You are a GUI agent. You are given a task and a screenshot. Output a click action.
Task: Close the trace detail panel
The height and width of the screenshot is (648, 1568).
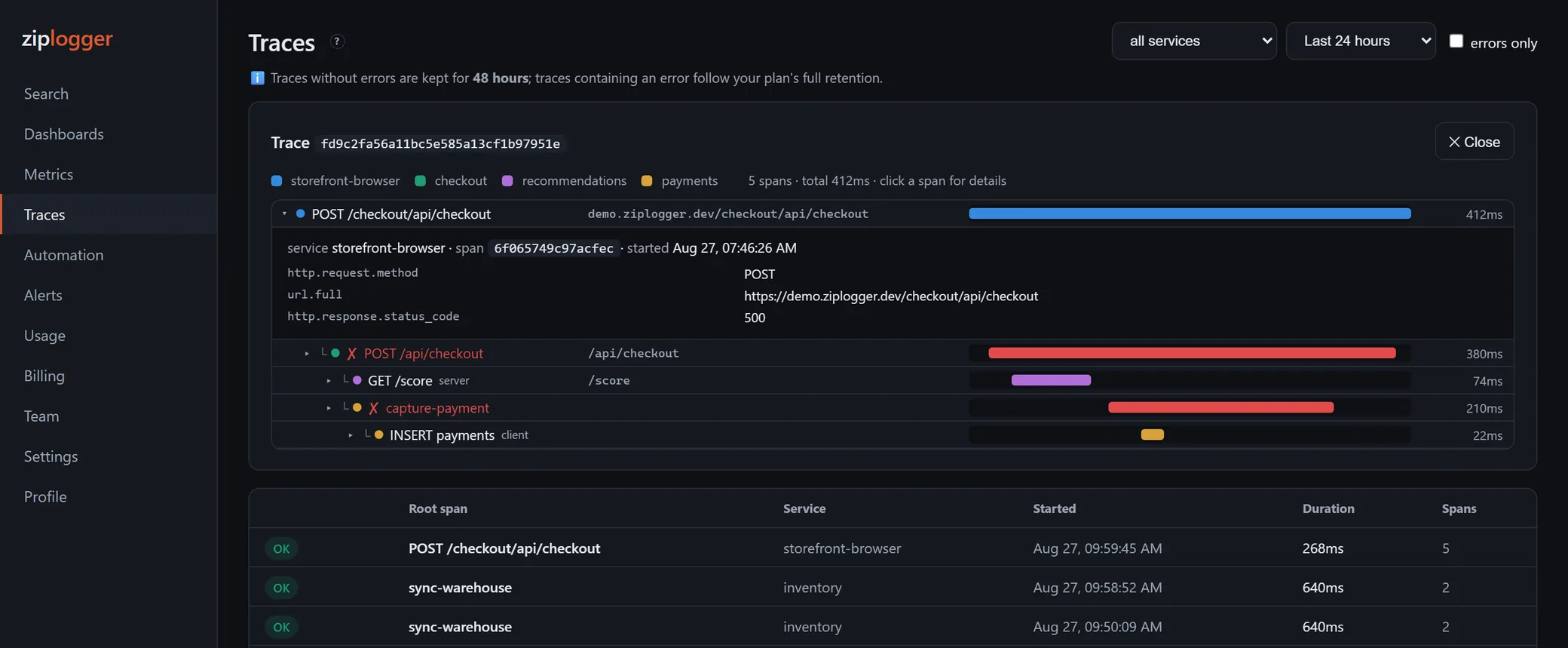pos(1474,141)
